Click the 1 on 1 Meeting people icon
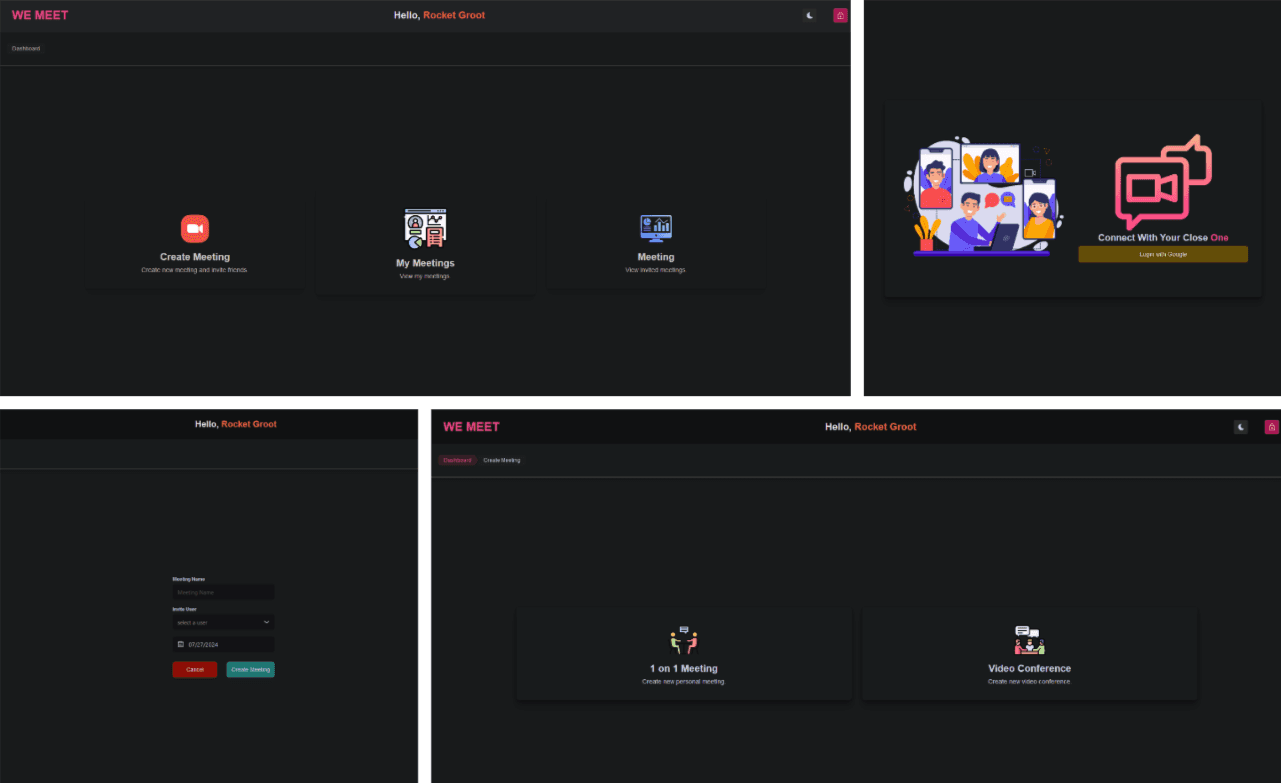 coord(684,640)
